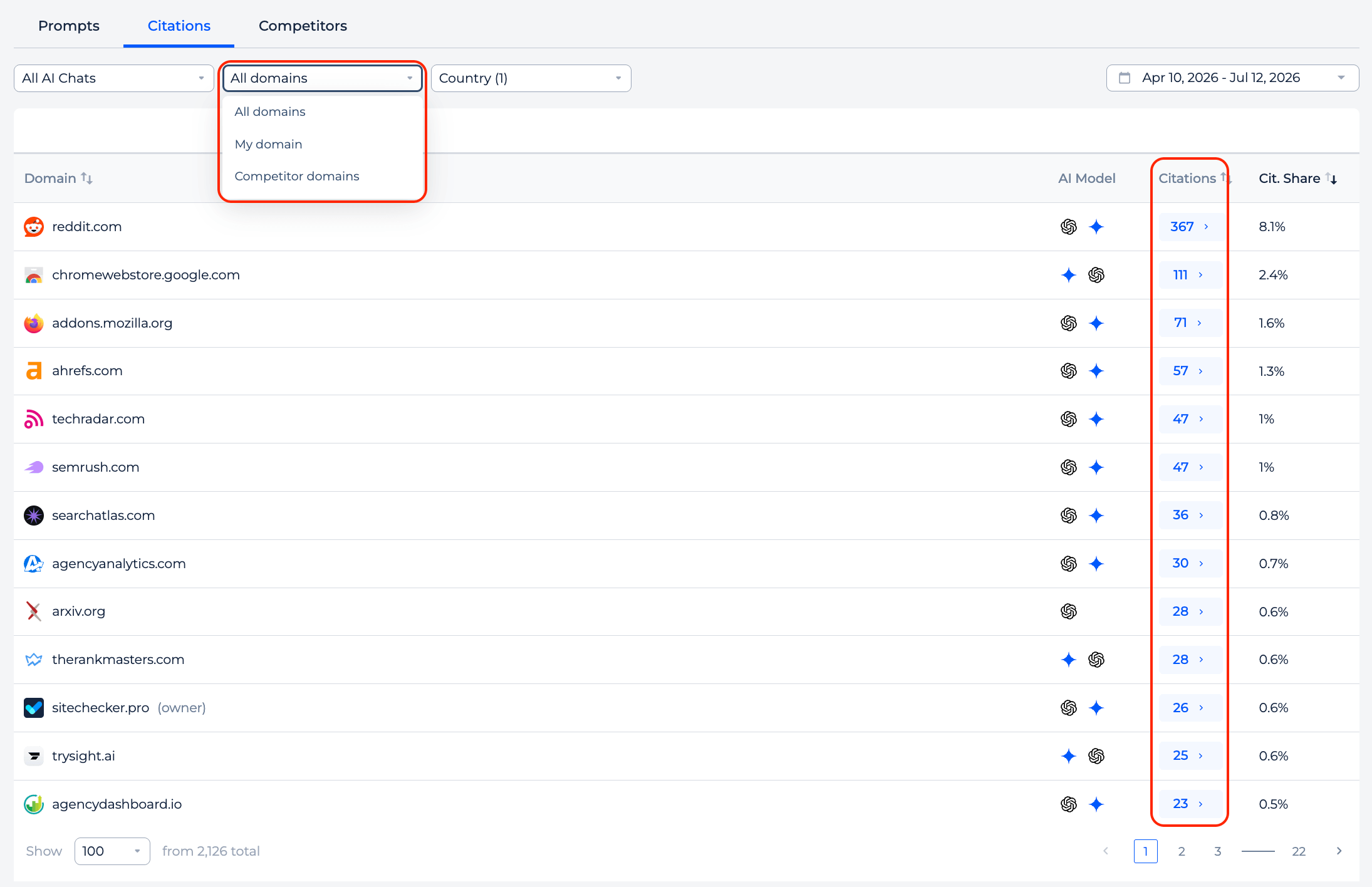Image resolution: width=1372 pixels, height=887 pixels.
Task: Click the sitechecker.pro domain name
Action: tap(101, 708)
